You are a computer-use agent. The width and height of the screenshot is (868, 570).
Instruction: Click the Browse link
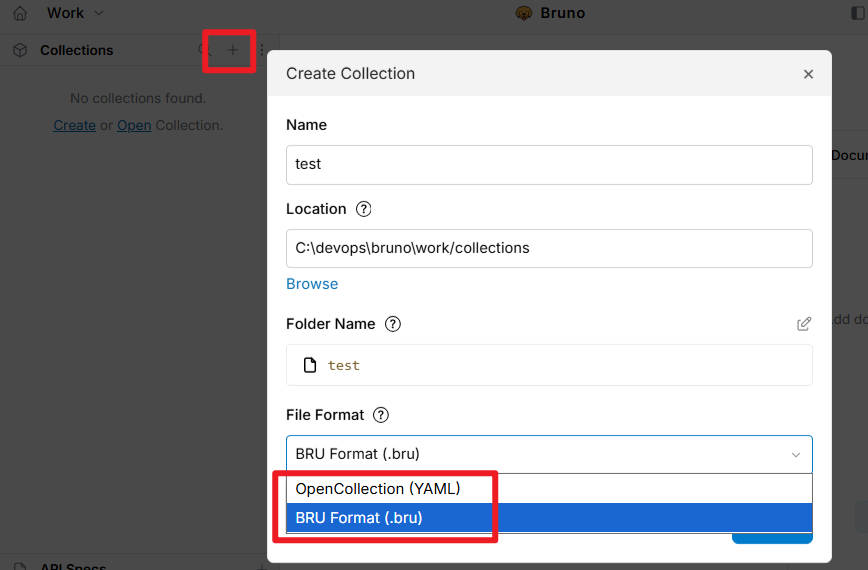point(312,284)
